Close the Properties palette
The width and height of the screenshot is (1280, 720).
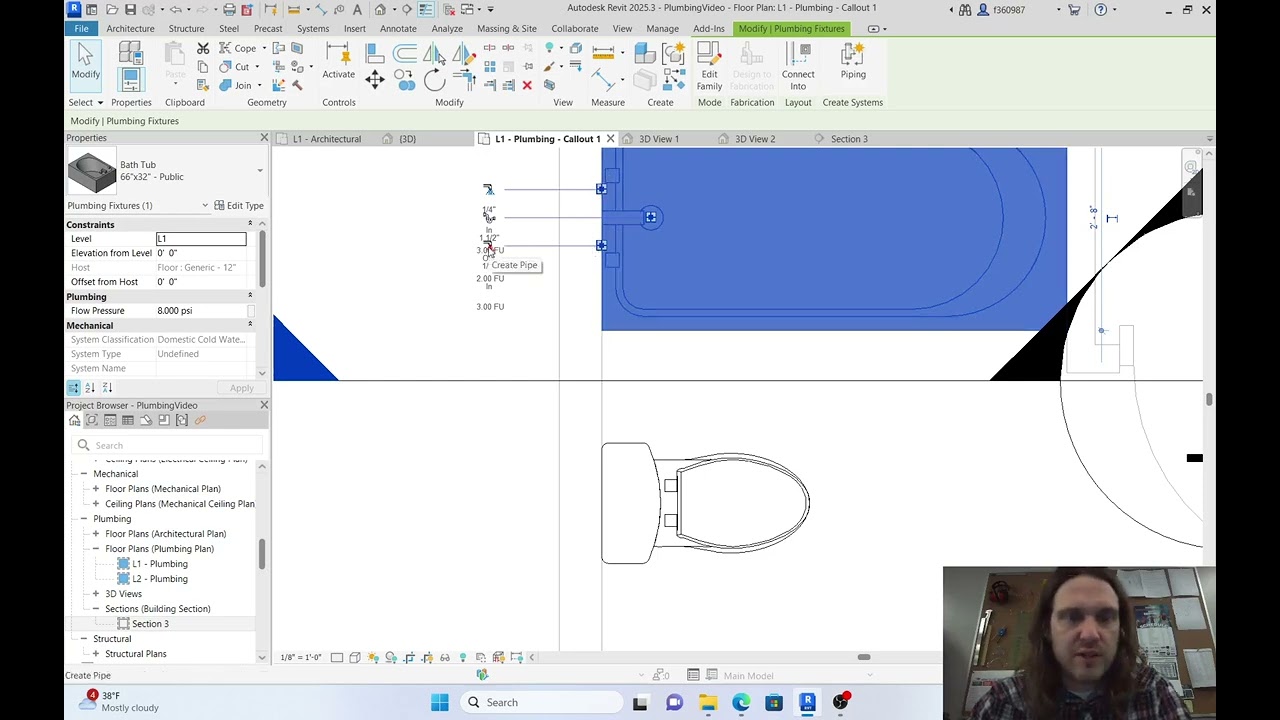(x=264, y=138)
